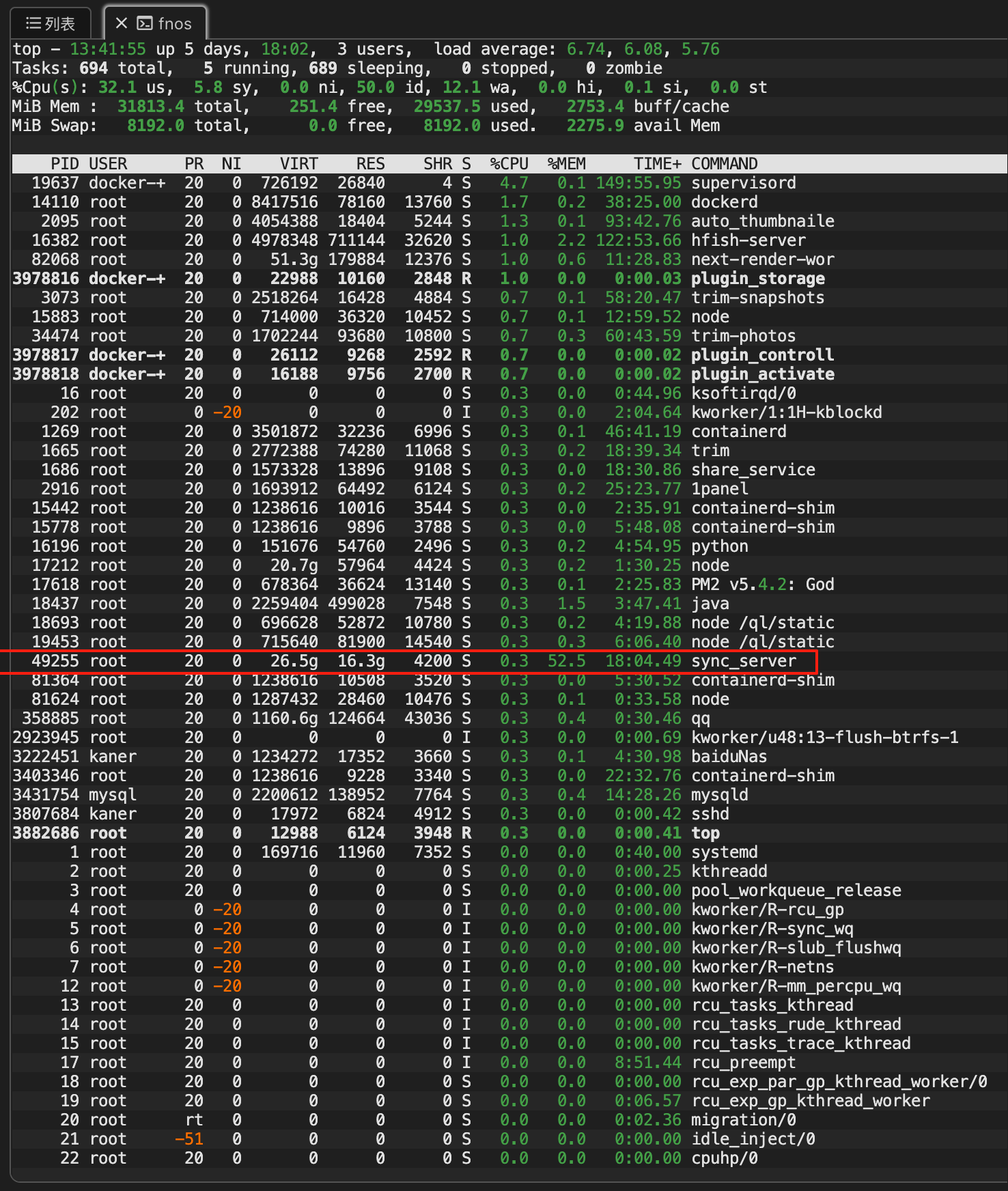The width and height of the screenshot is (1008, 1191).
Task: Click the mysqld command text
Action: pyautogui.click(x=720, y=795)
